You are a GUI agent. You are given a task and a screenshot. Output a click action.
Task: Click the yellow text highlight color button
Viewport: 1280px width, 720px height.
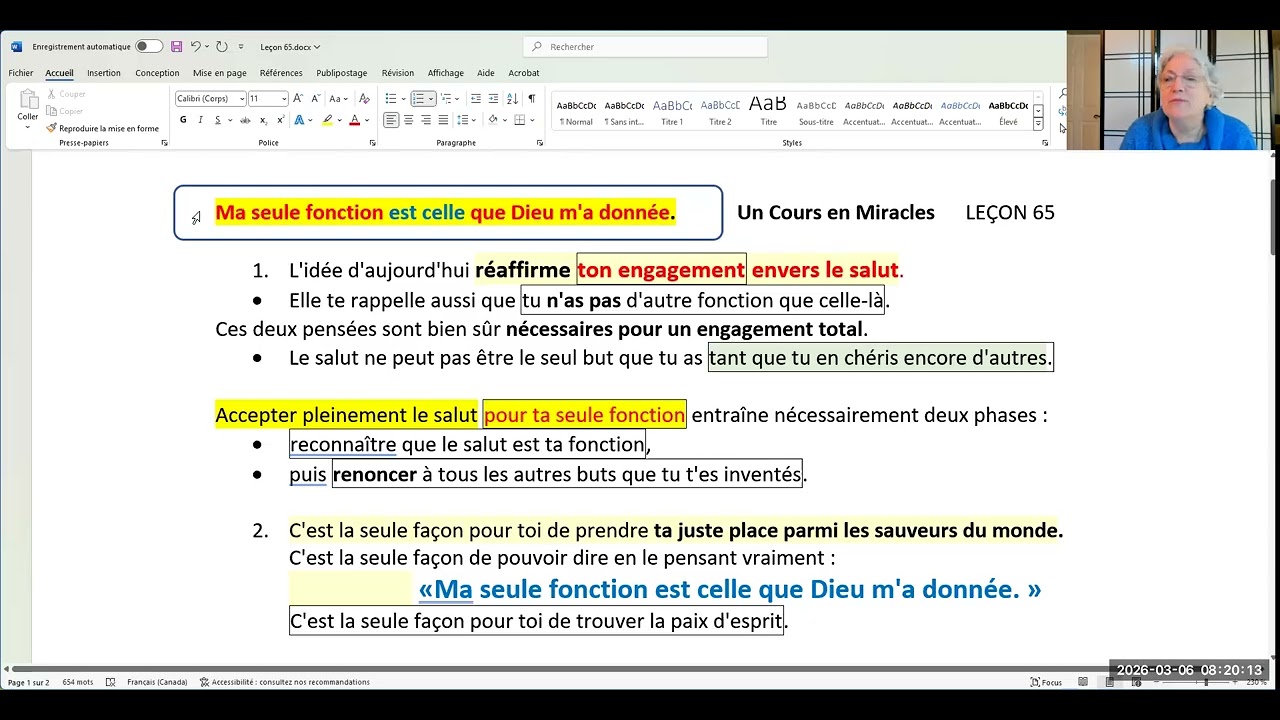point(327,120)
